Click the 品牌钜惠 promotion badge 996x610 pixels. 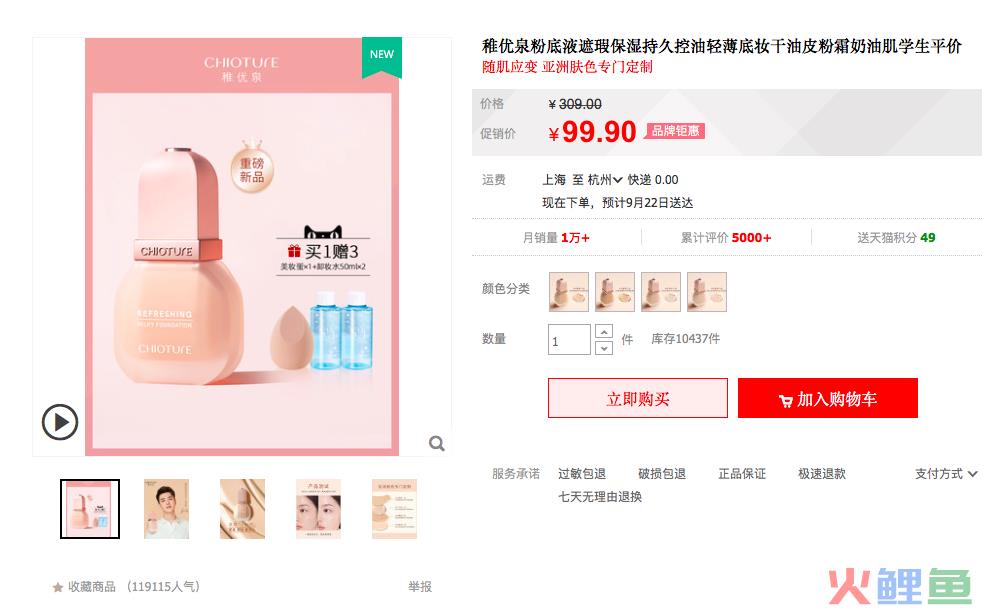point(675,131)
